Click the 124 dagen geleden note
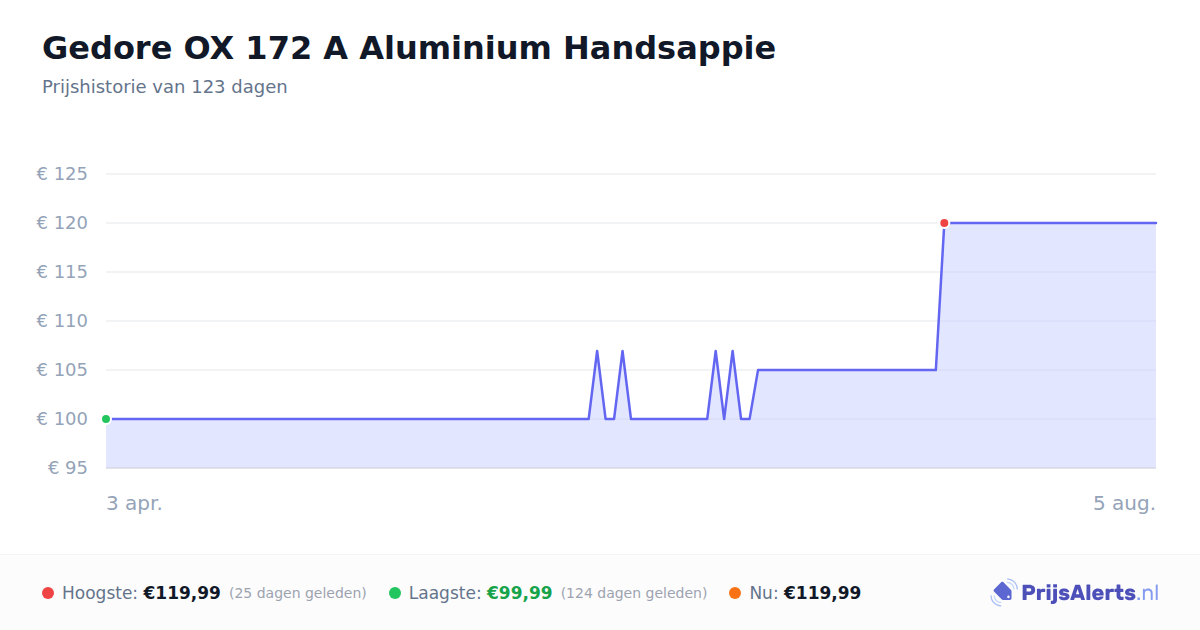1200x630 pixels. click(x=634, y=593)
